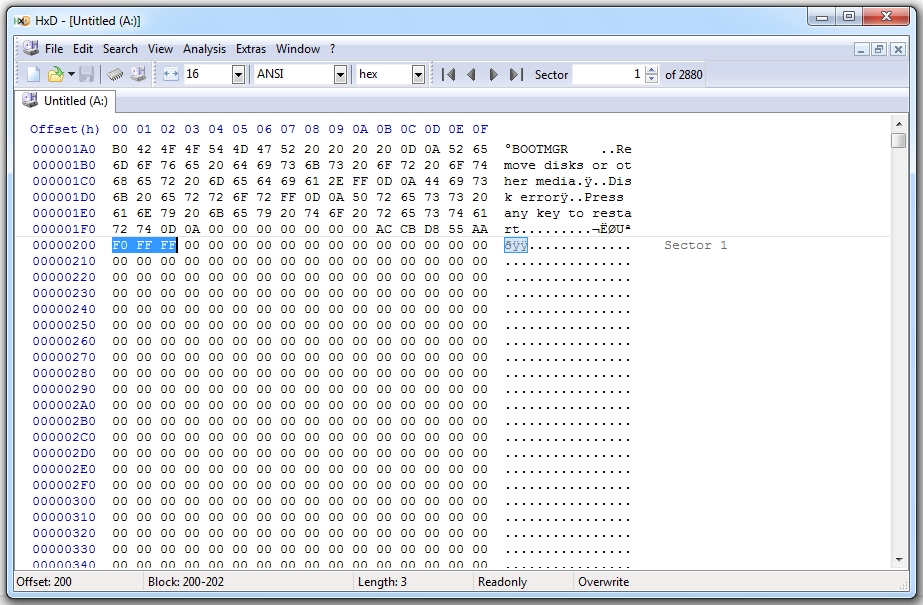Minimize the inner document window
Viewport: 923px width, 605px height.
coord(861,49)
